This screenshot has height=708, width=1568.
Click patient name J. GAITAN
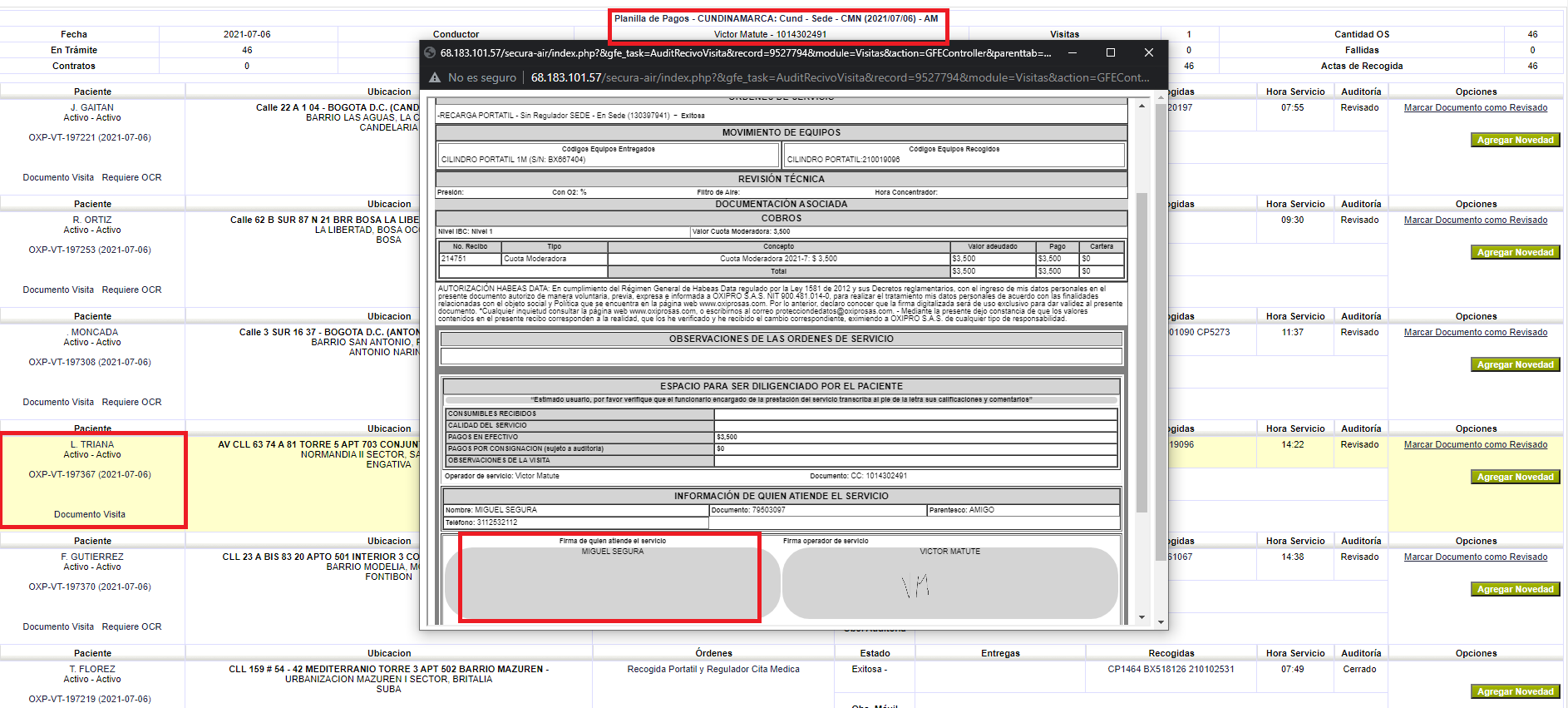[x=92, y=107]
